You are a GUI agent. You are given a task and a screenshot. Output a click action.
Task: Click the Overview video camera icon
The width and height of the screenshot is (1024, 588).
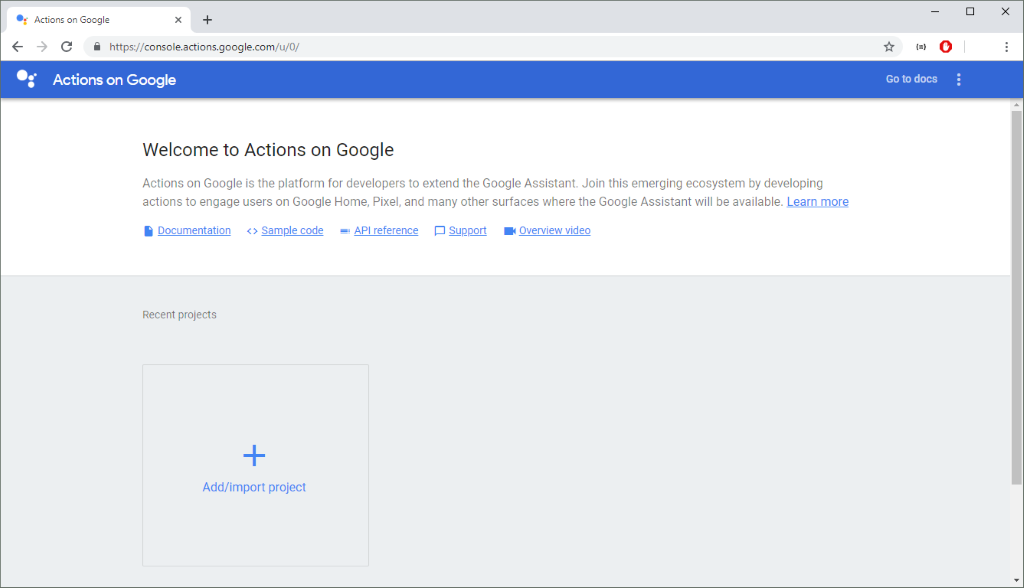(509, 231)
